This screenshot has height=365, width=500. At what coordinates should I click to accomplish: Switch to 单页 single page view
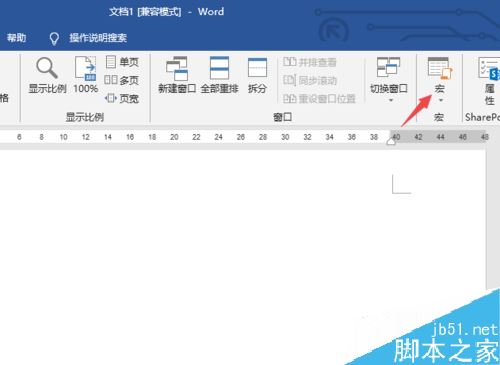coord(122,62)
